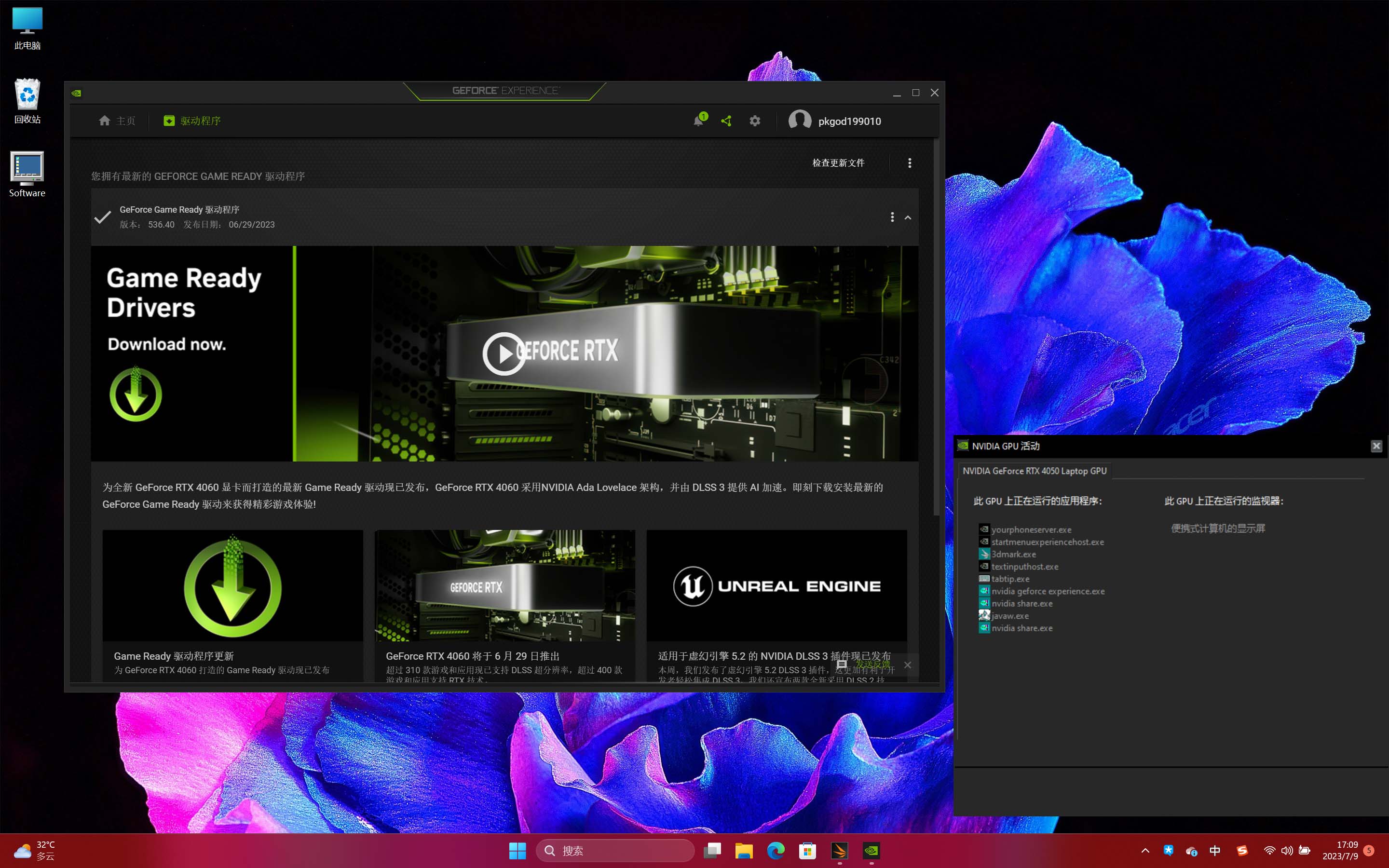Open the Unreal Engine article thumbnail
The height and width of the screenshot is (868, 1389).
pos(776,585)
